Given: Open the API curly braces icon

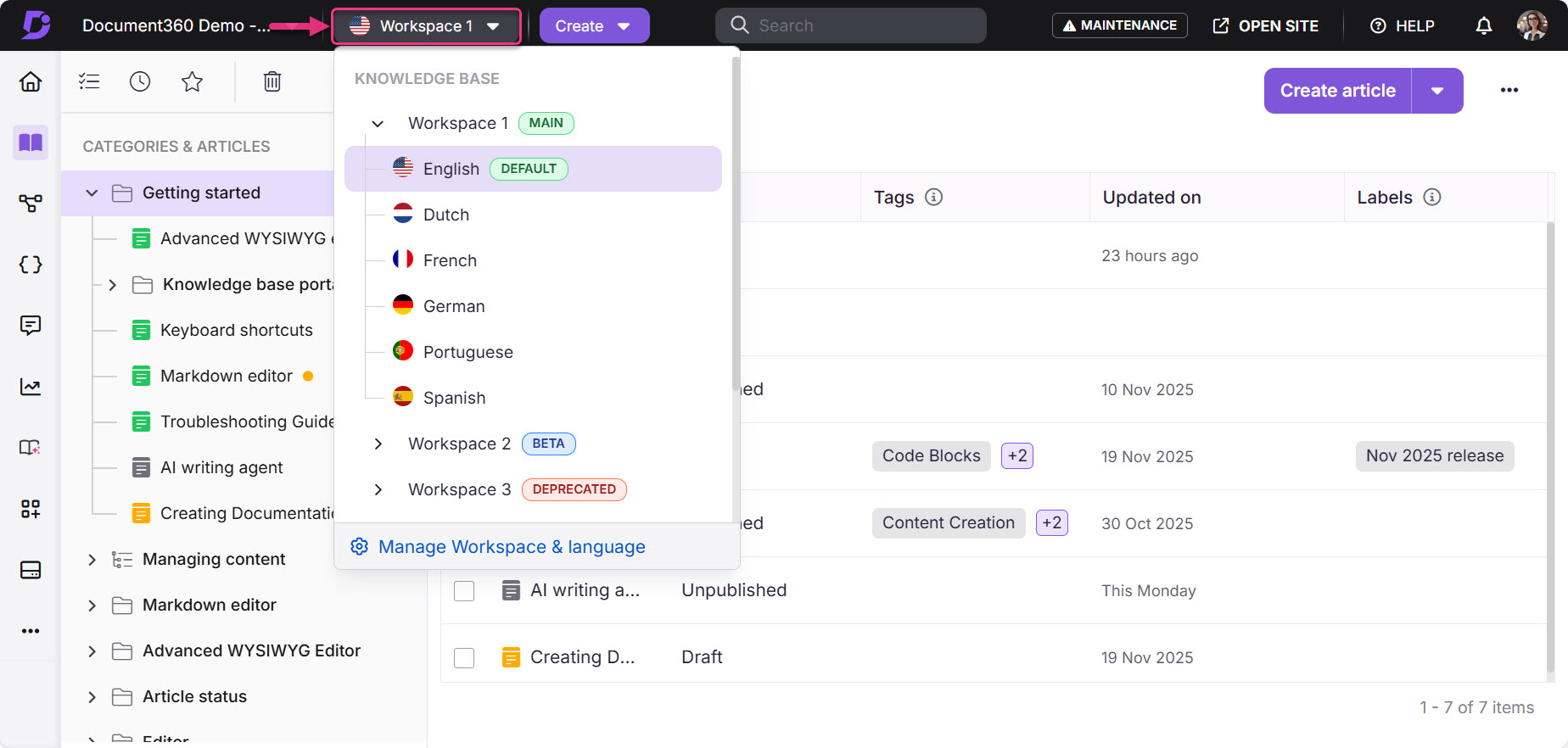Looking at the screenshot, I should (31, 265).
